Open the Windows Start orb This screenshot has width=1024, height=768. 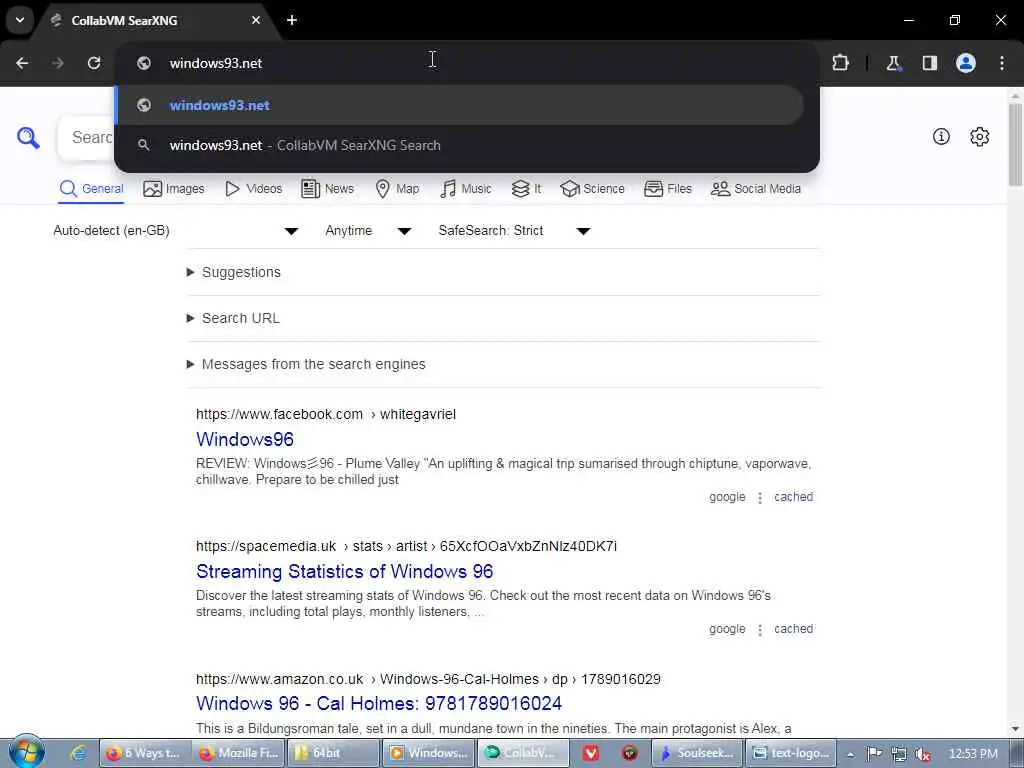pos(27,752)
